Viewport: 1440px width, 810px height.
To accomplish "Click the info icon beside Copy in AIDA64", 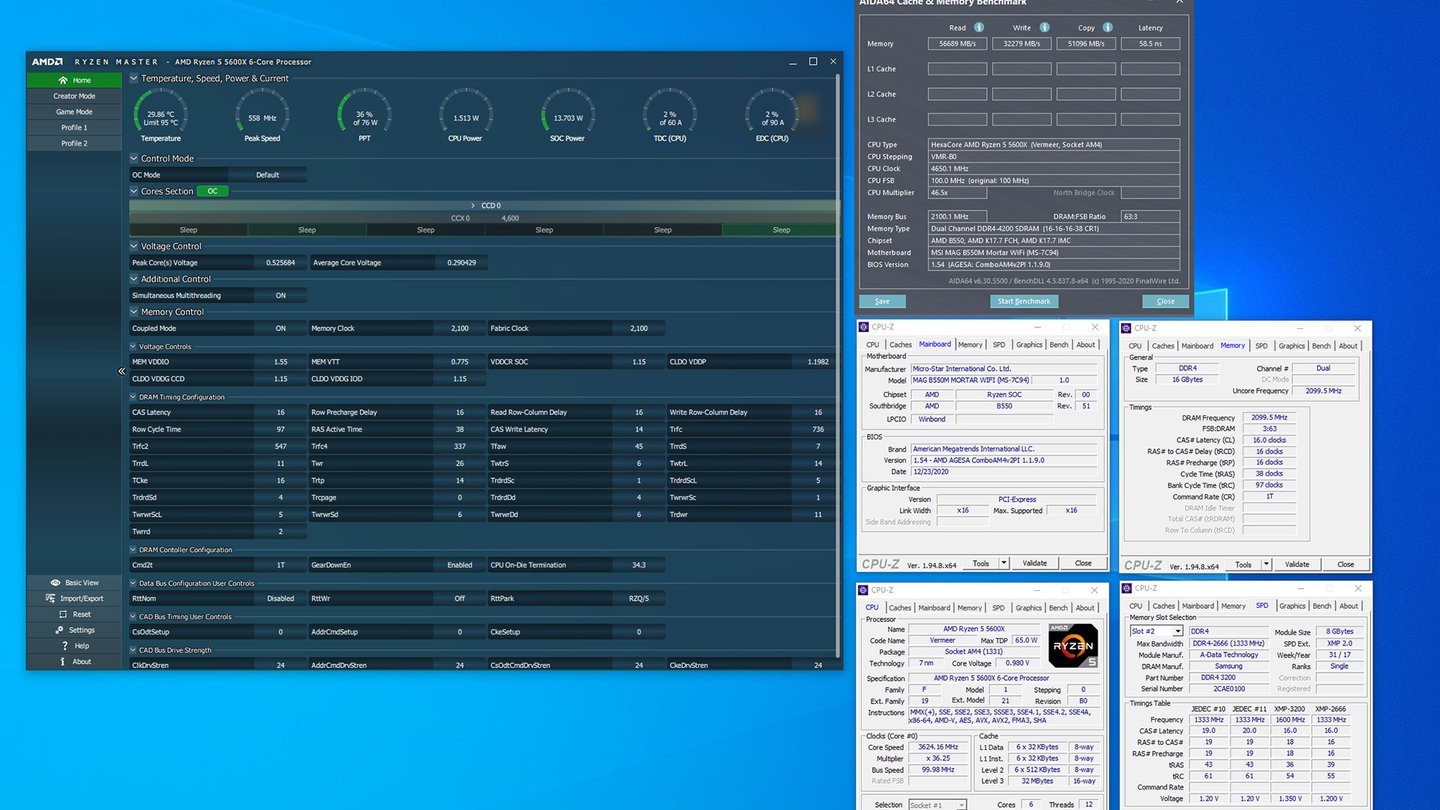I will click(1110, 28).
